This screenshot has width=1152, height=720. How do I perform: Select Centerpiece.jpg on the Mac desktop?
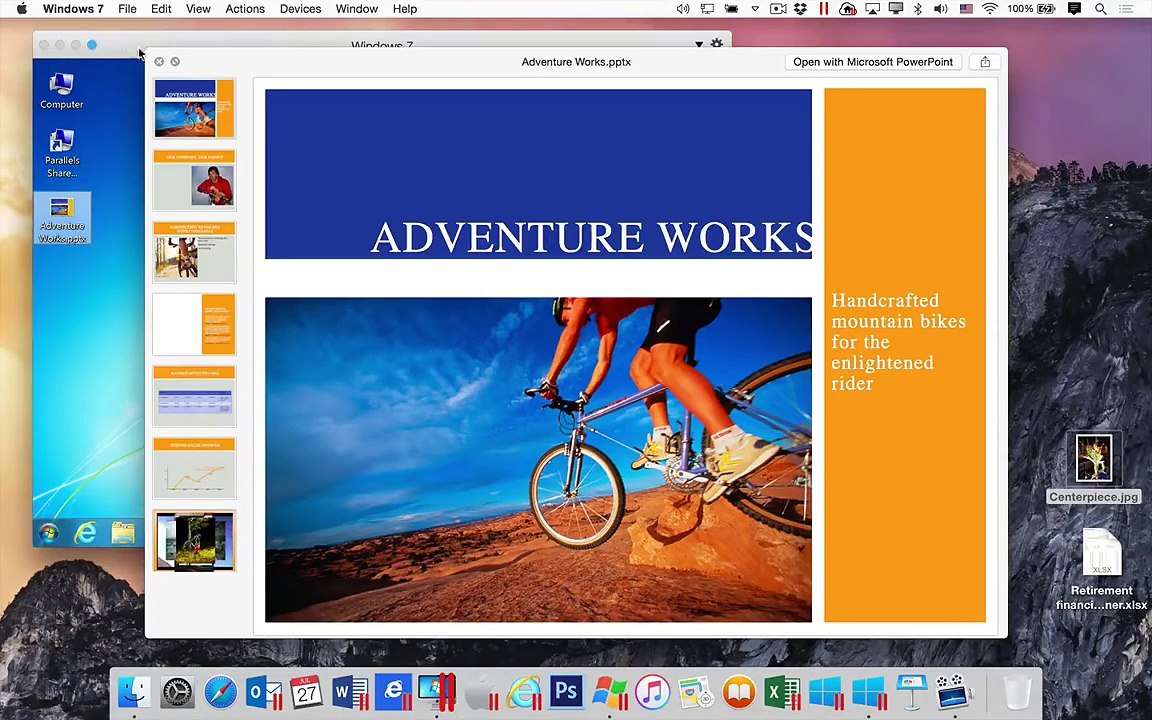point(1094,467)
